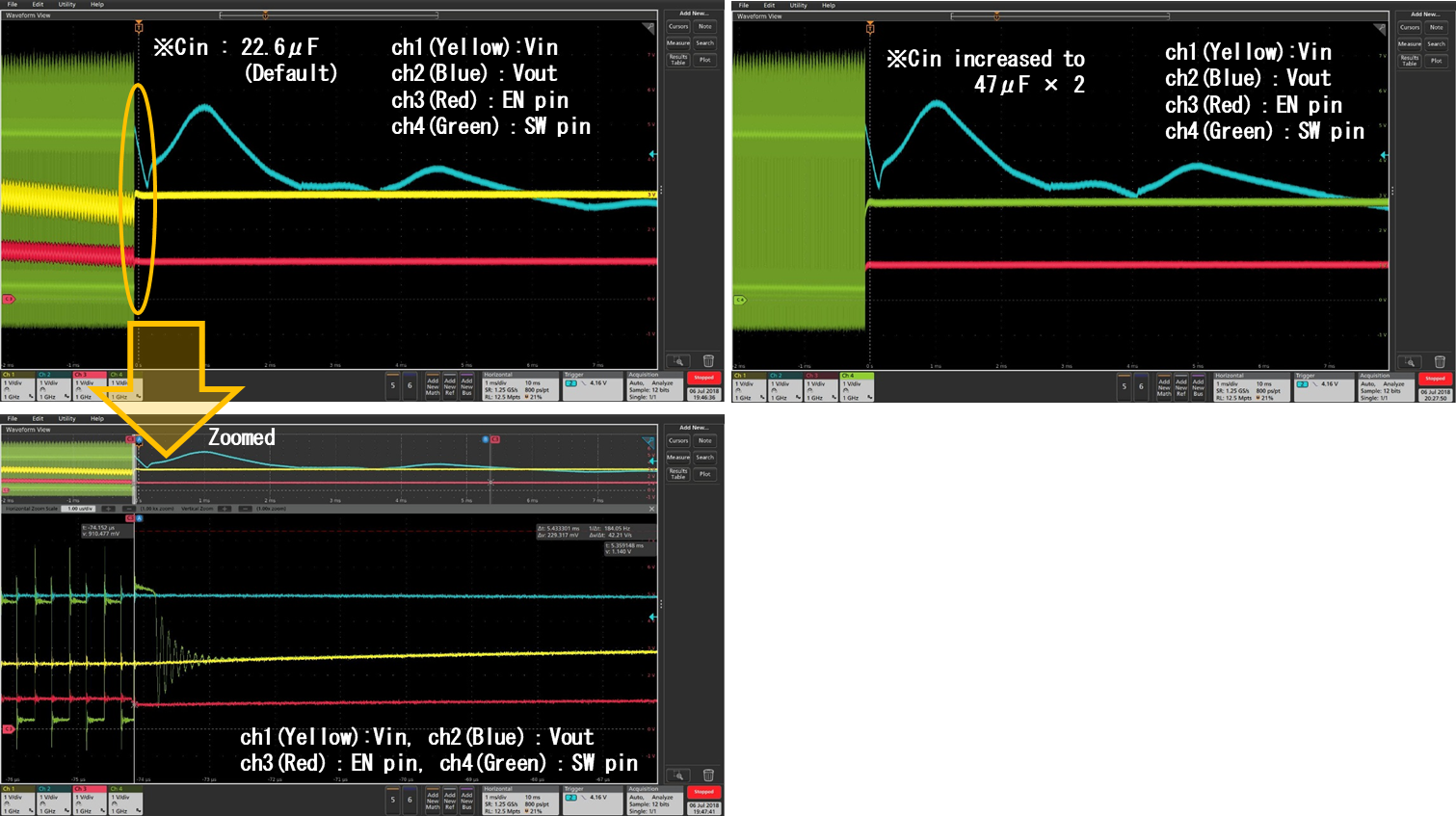Viewport: 1456px width, 816px height.
Task: Click red Stopped button in top-right window
Action: [1436, 379]
